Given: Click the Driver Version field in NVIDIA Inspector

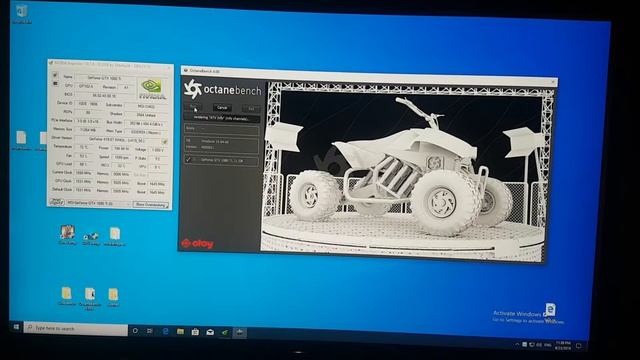Looking at the screenshot, I should pos(118,139).
